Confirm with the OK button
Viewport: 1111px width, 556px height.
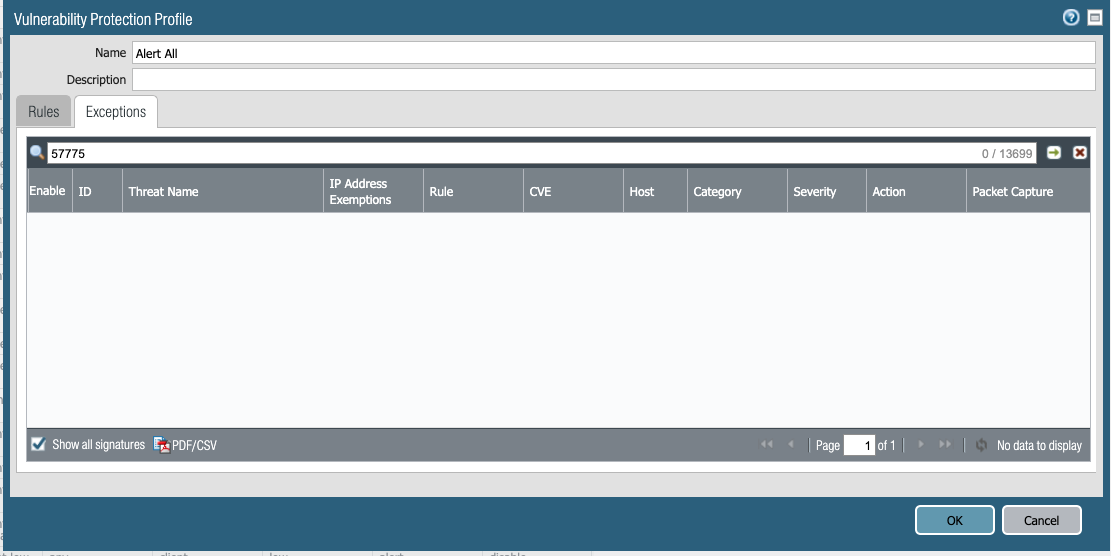click(x=954, y=520)
